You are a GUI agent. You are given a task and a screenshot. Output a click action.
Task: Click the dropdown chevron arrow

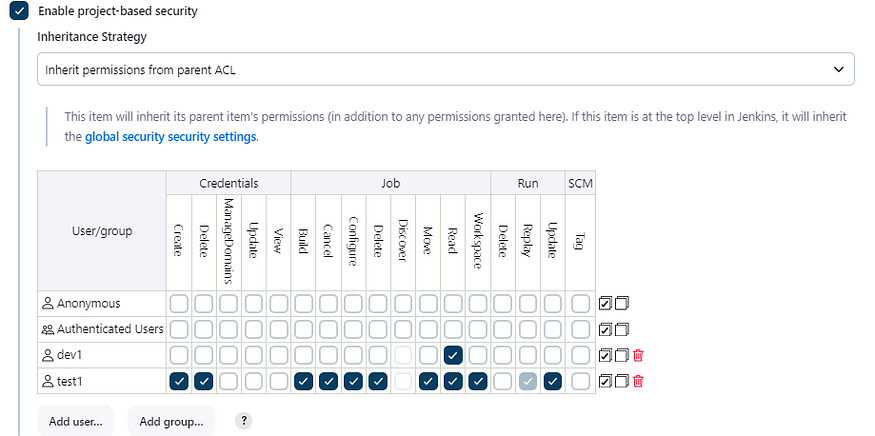coord(838,69)
